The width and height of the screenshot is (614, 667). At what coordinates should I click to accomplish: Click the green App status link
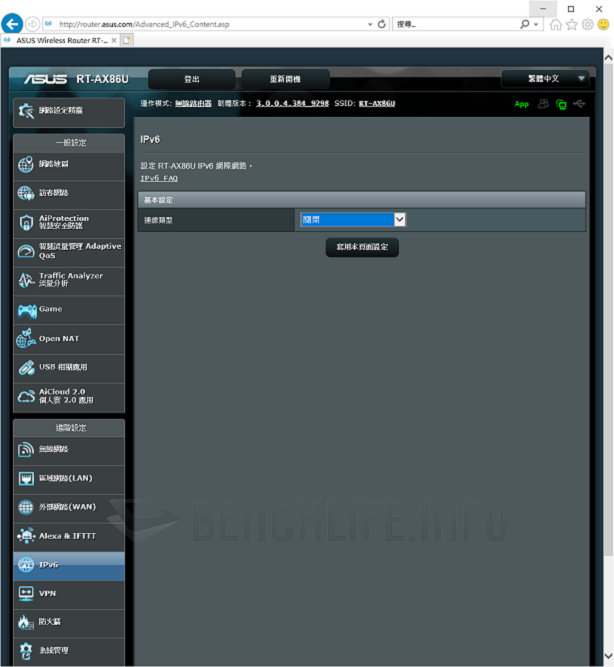pyautogui.click(x=521, y=104)
